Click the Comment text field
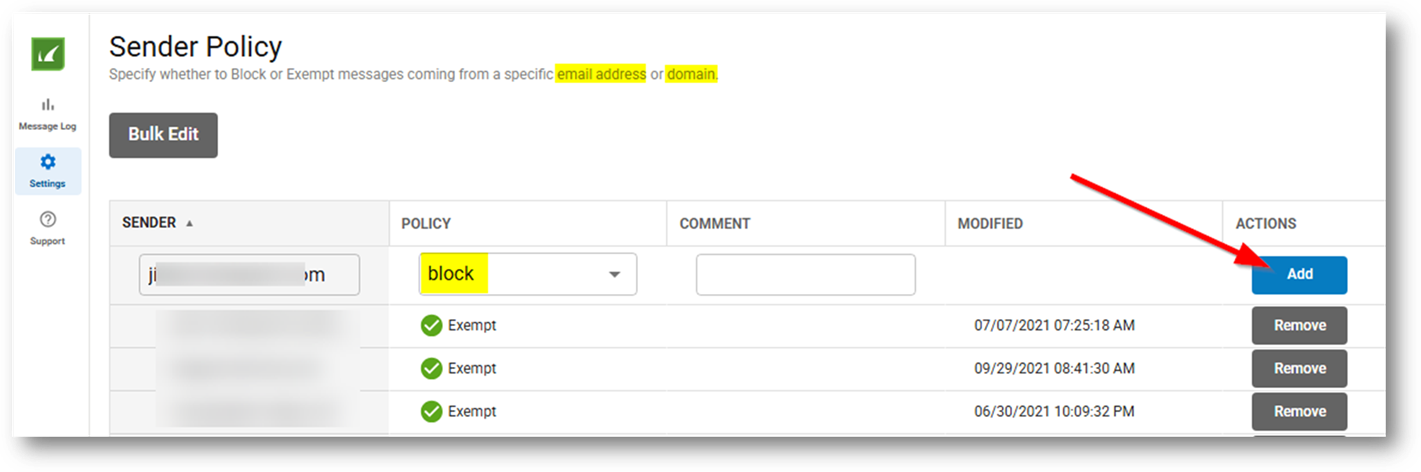The height and width of the screenshot is (472, 1421). [806, 275]
